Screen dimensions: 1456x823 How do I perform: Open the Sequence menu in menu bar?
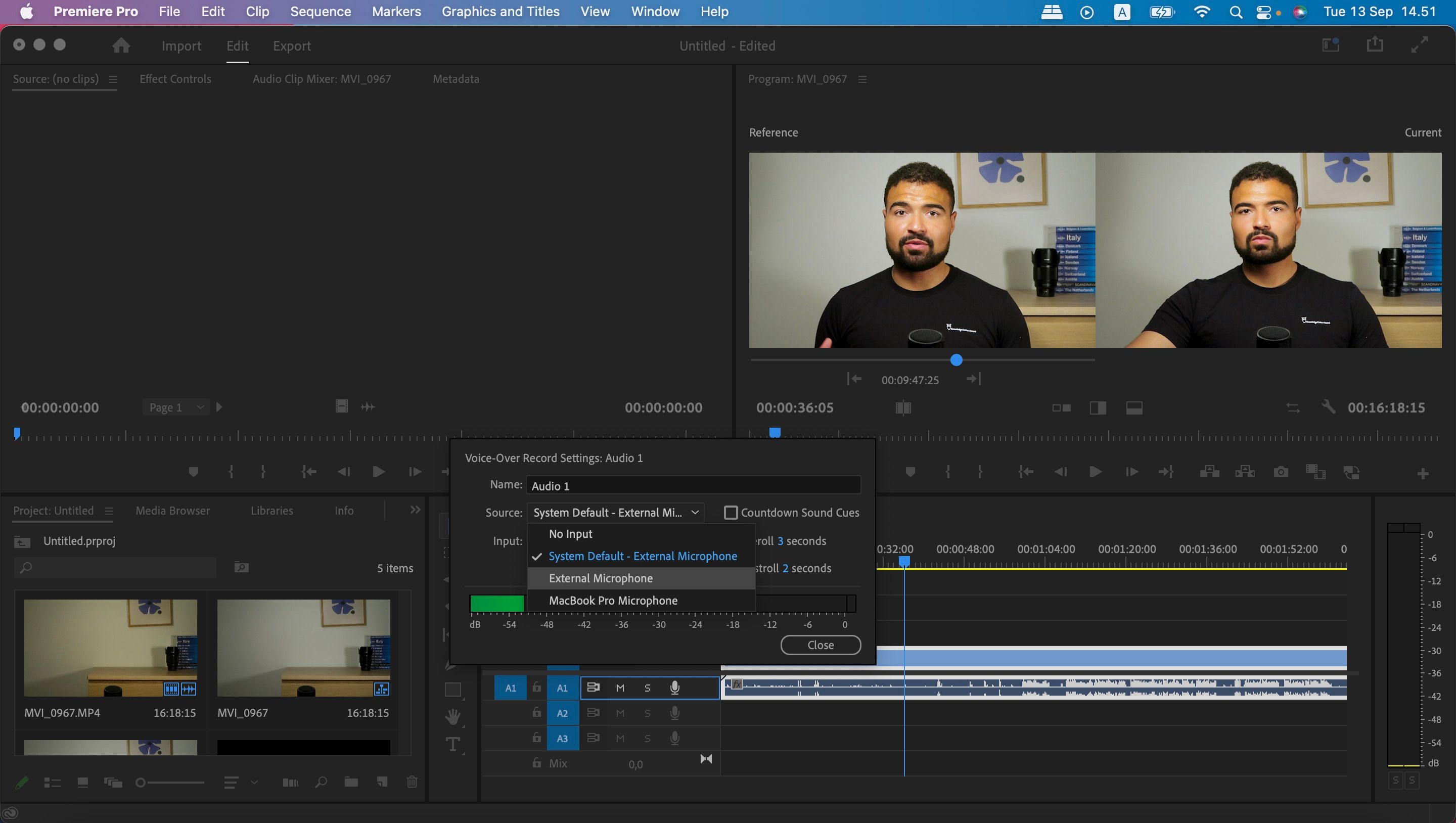pyautogui.click(x=320, y=11)
